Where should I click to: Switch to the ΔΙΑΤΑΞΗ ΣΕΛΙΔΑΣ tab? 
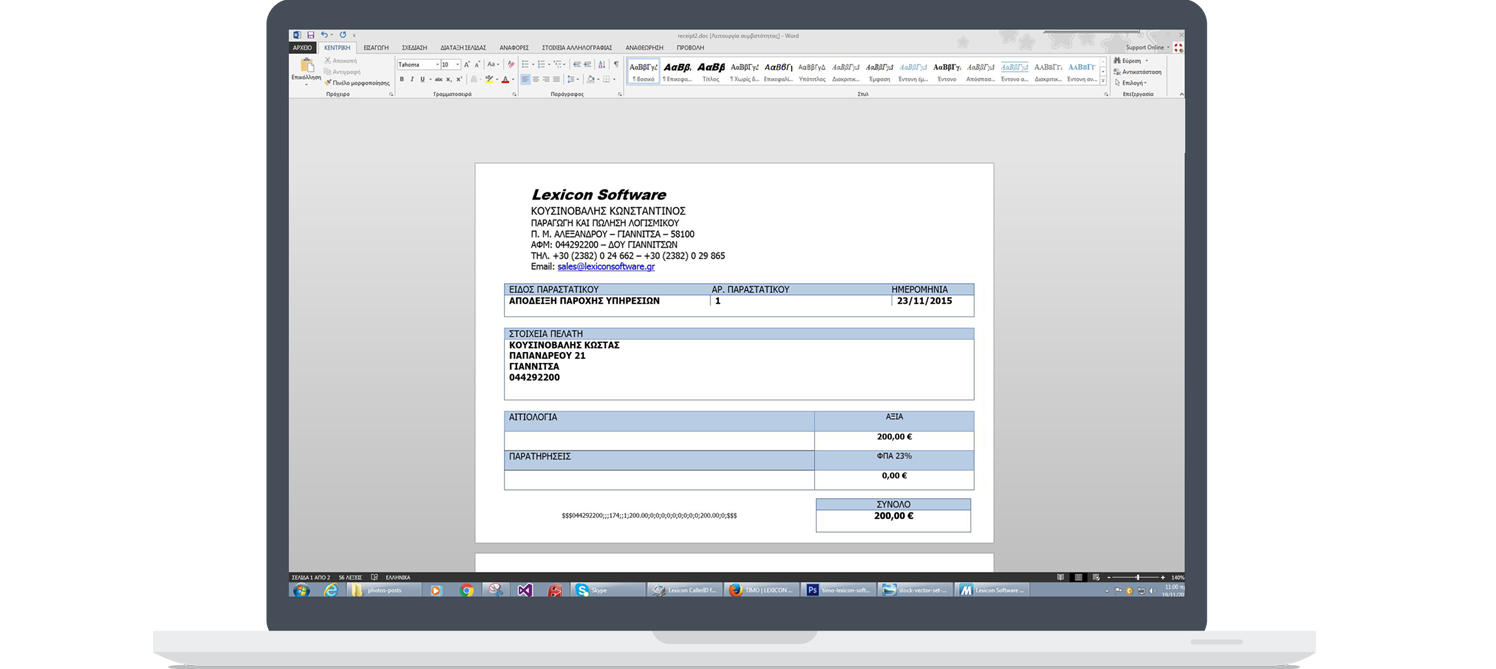point(463,47)
